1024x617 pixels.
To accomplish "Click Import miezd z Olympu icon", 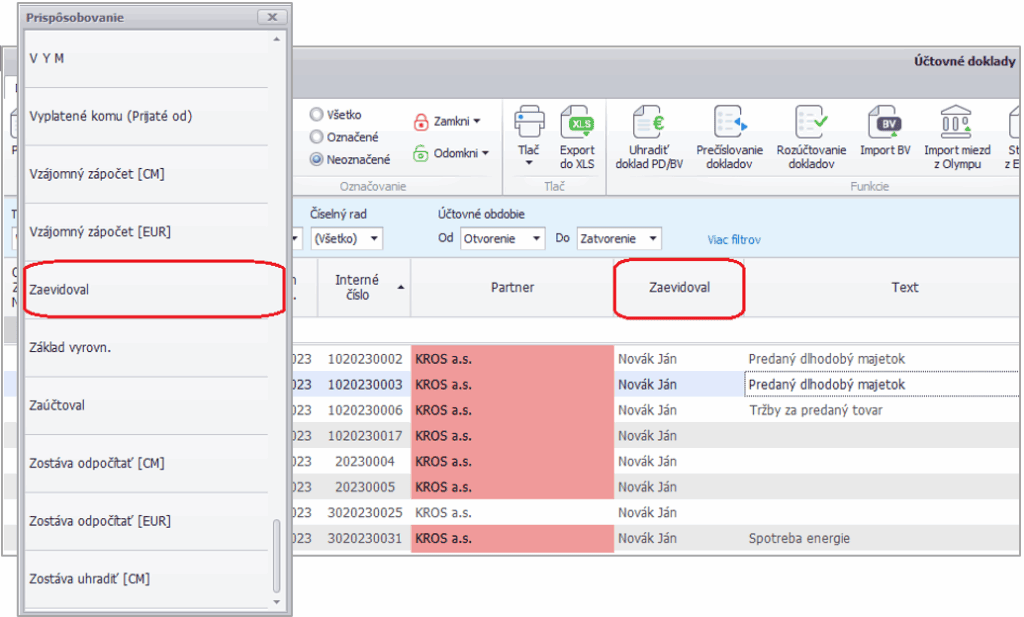I will click(956, 125).
